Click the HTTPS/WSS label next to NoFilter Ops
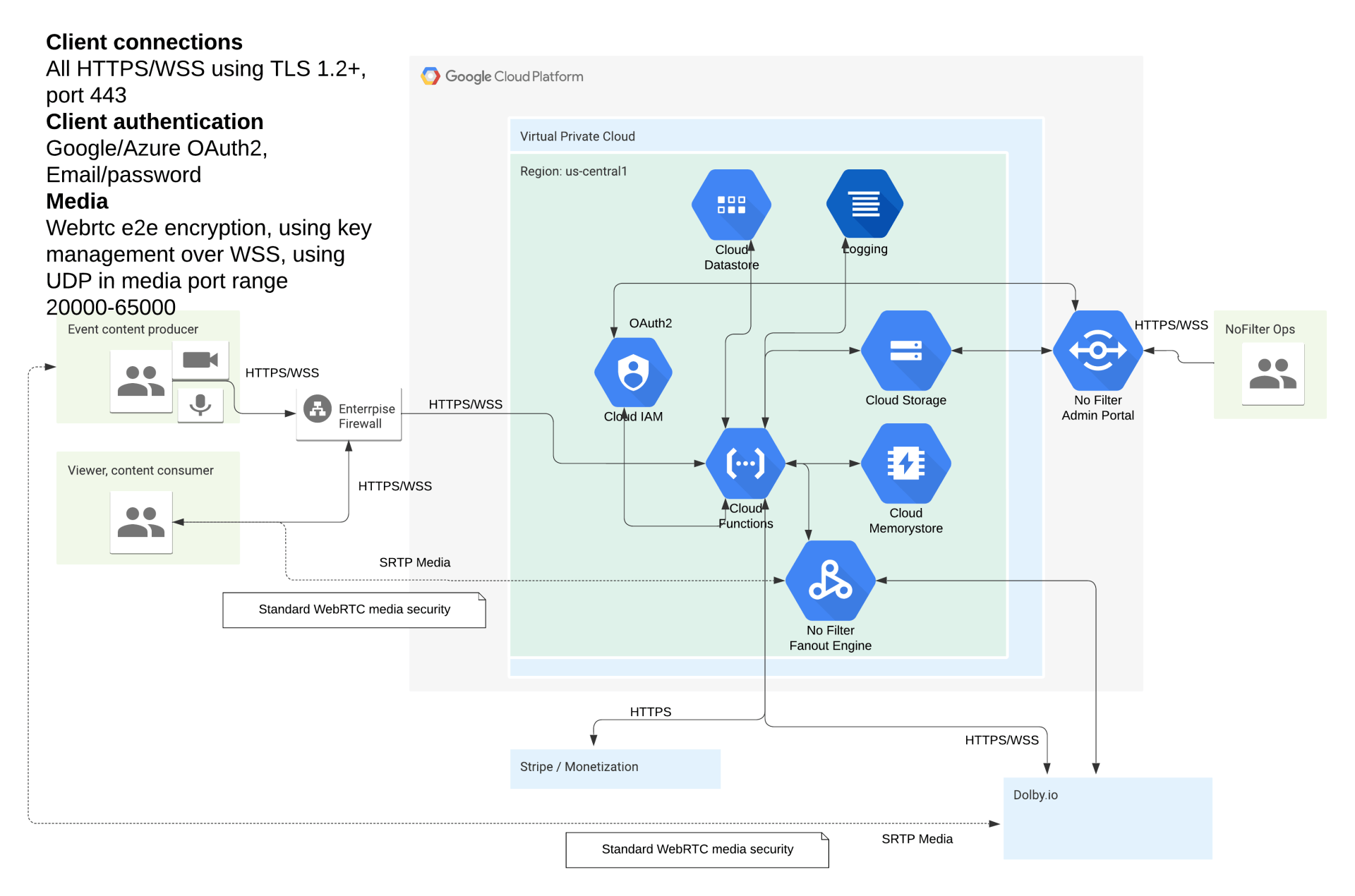Image resolution: width=1355 pixels, height=896 pixels. tap(1171, 325)
